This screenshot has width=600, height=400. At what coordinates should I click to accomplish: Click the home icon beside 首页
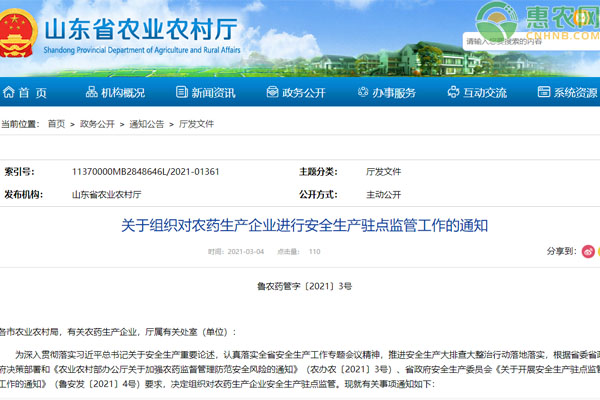(x=8, y=92)
